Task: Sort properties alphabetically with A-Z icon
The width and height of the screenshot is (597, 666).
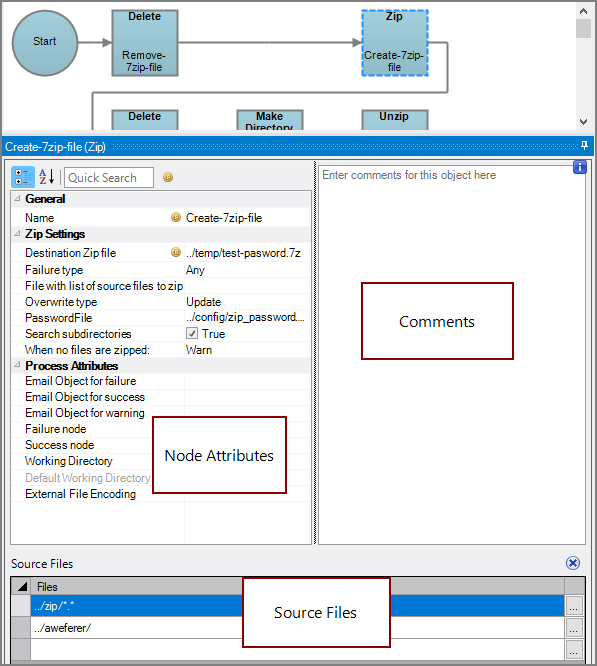Action: point(46,177)
